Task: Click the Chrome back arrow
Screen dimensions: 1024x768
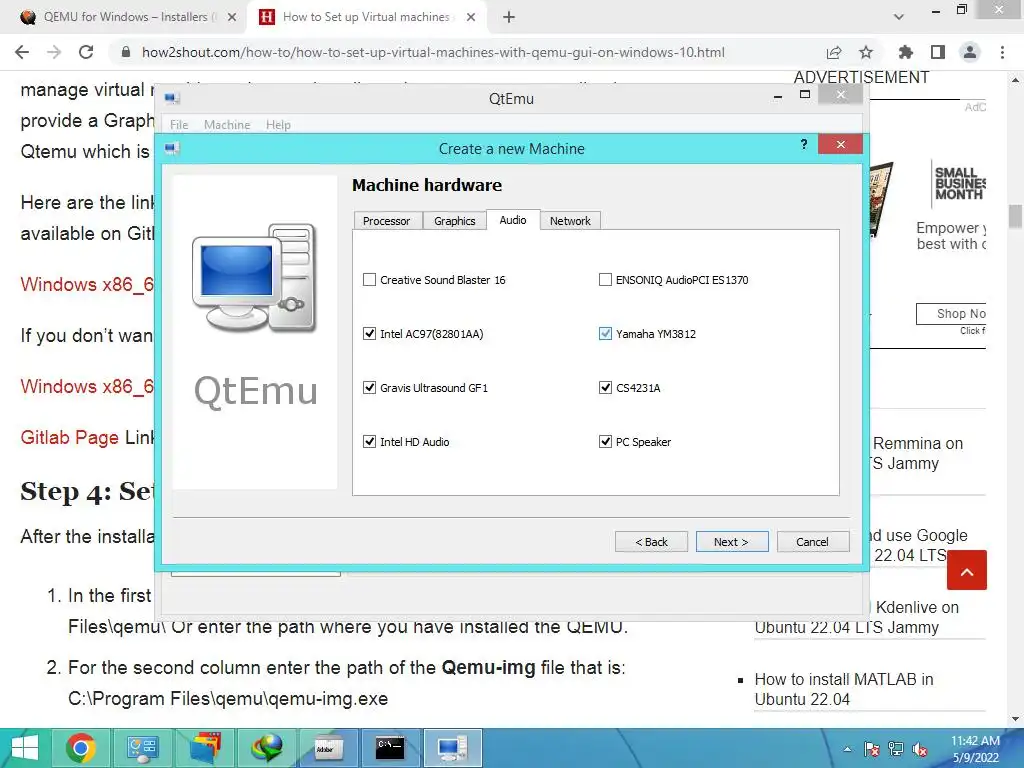Action: (22, 52)
